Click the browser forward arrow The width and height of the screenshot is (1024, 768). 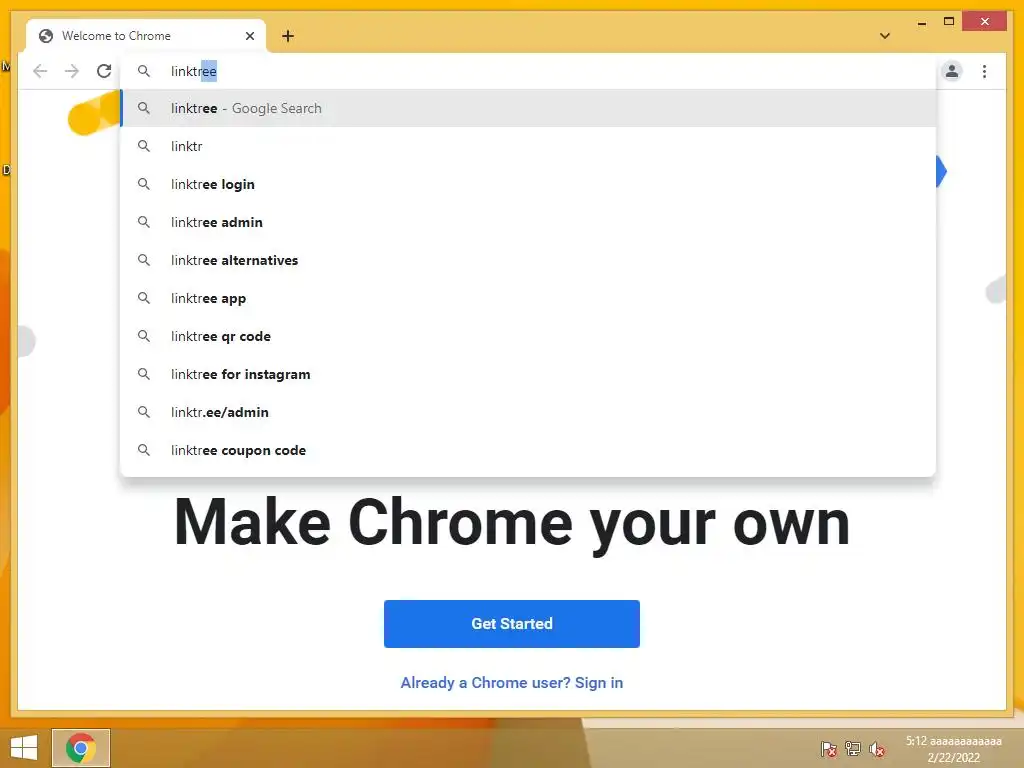coord(72,71)
